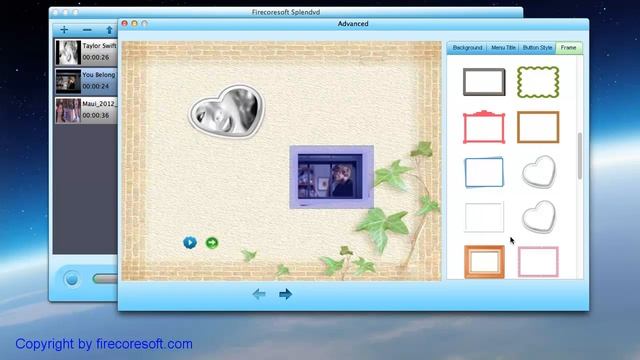640x360 pixels.
Task: Go to previous menu page arrow
Action: point(259,294)
